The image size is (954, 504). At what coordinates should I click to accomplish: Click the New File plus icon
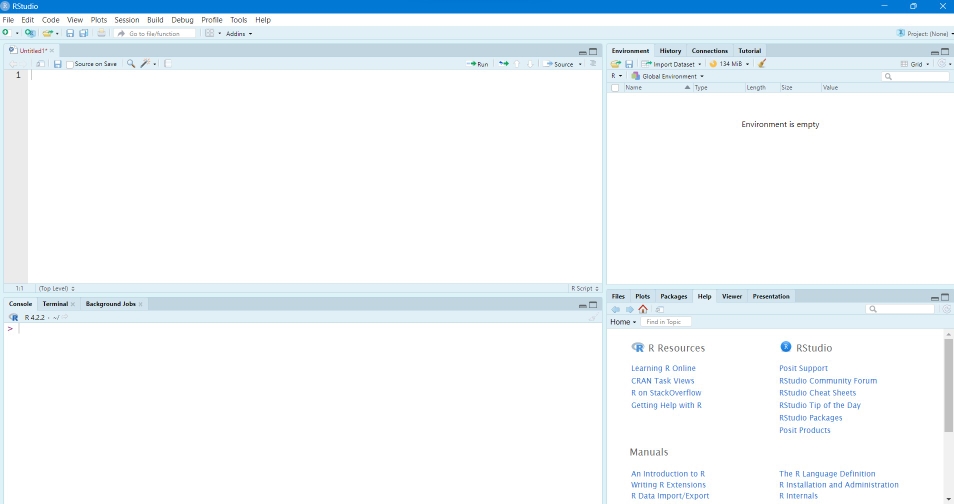point(6,33)
